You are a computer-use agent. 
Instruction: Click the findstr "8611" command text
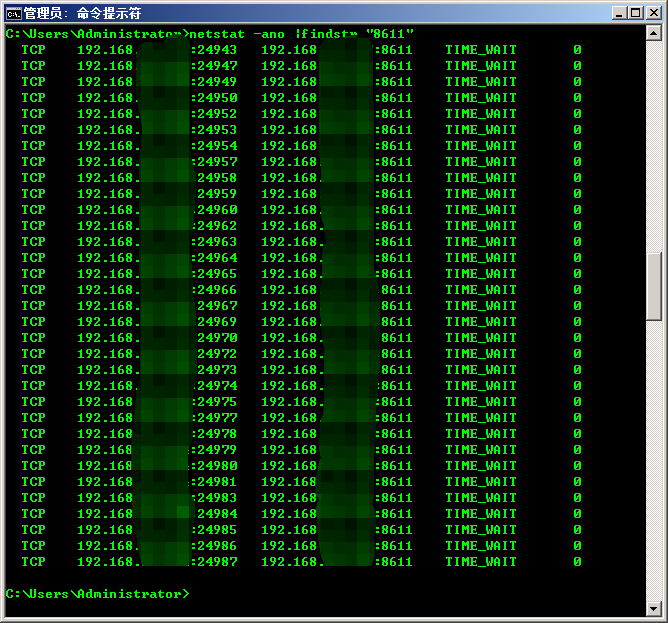(357, 34)
